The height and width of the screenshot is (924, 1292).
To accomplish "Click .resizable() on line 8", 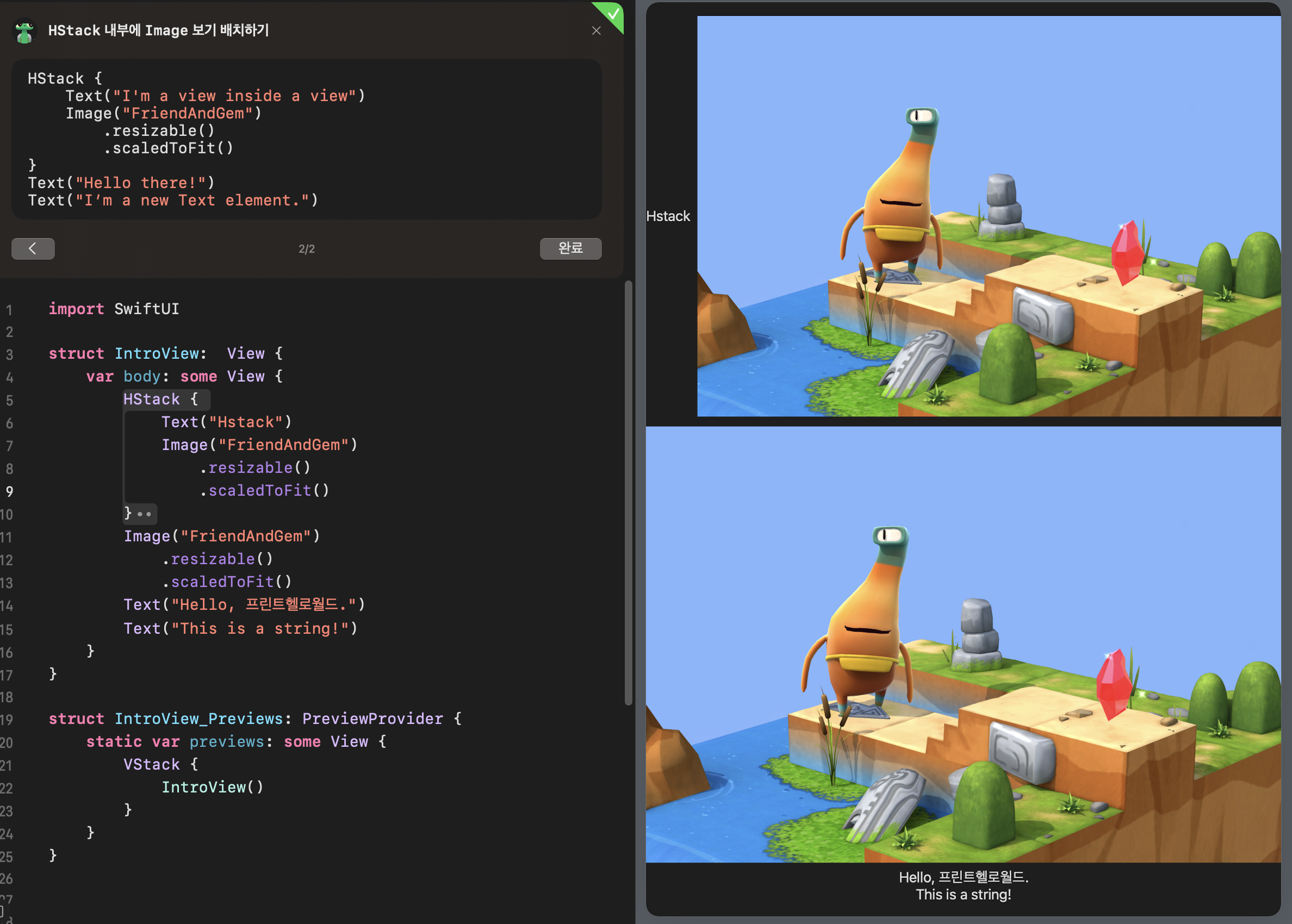I will [x=255, y=467].
